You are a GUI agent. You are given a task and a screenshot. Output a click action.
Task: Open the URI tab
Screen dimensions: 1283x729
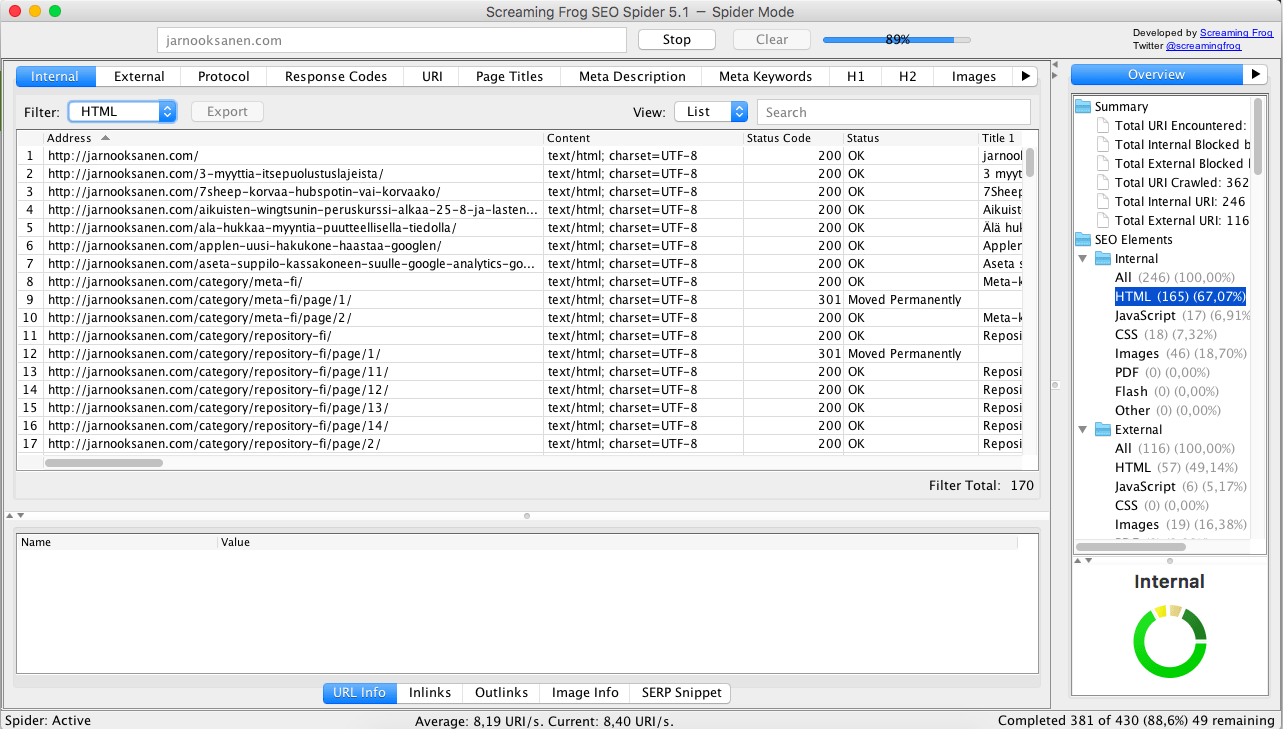(x=432, y=76)
